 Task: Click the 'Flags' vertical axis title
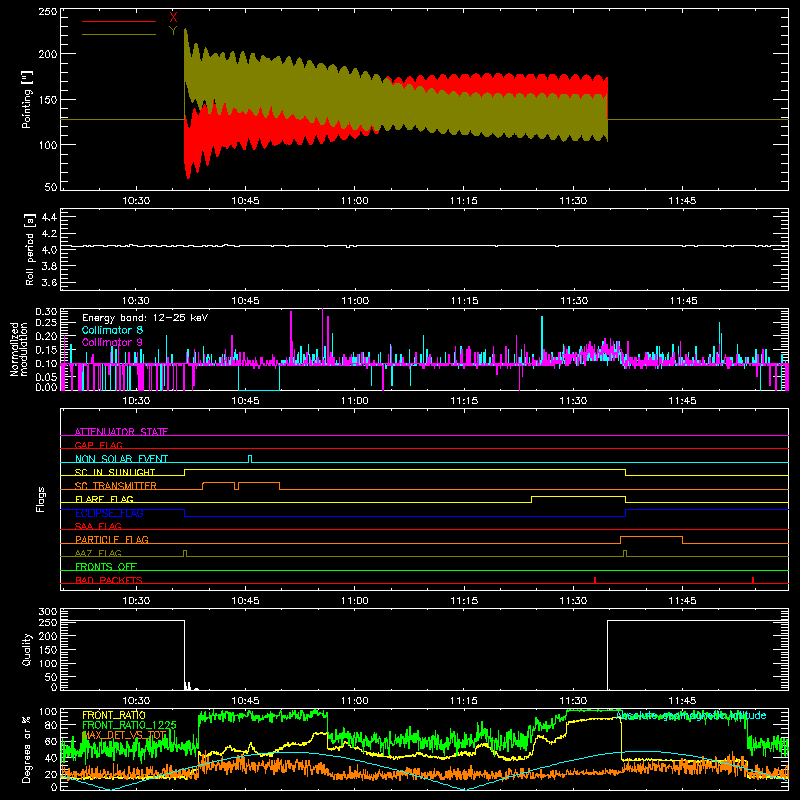(40, 499)
